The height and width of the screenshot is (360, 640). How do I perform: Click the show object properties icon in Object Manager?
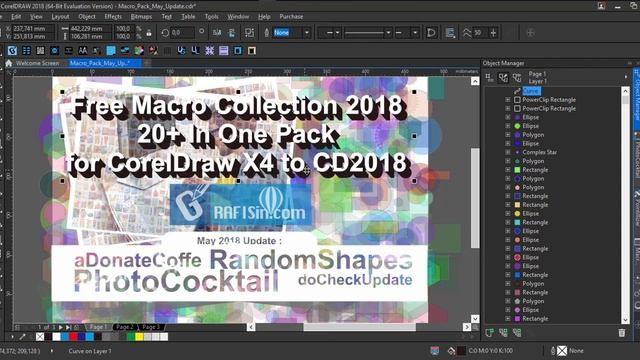[489, 78]
